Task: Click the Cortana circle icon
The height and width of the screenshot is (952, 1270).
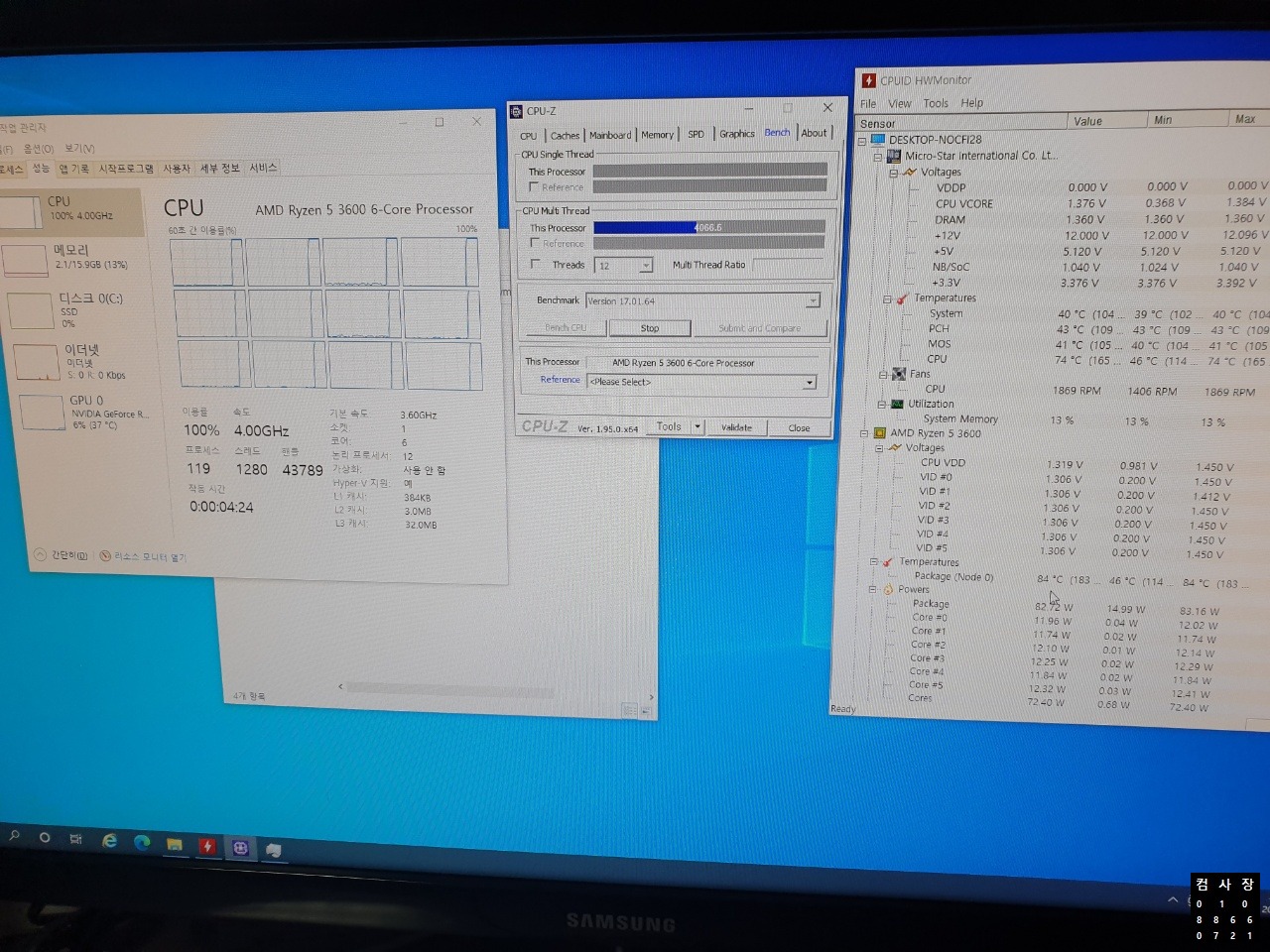Action: (45, 838)
